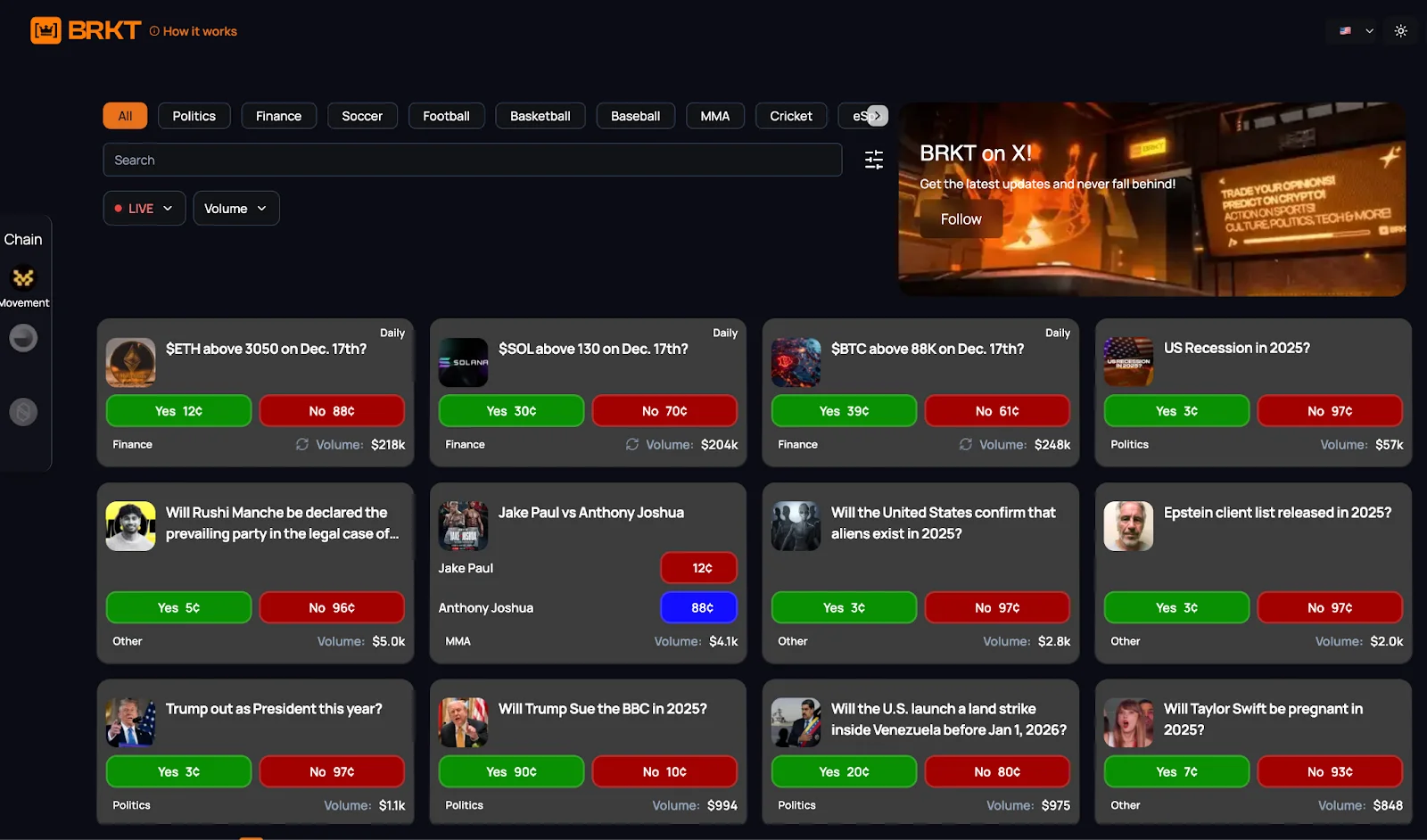Switch theme using the sun icon

coord(1400,30)
